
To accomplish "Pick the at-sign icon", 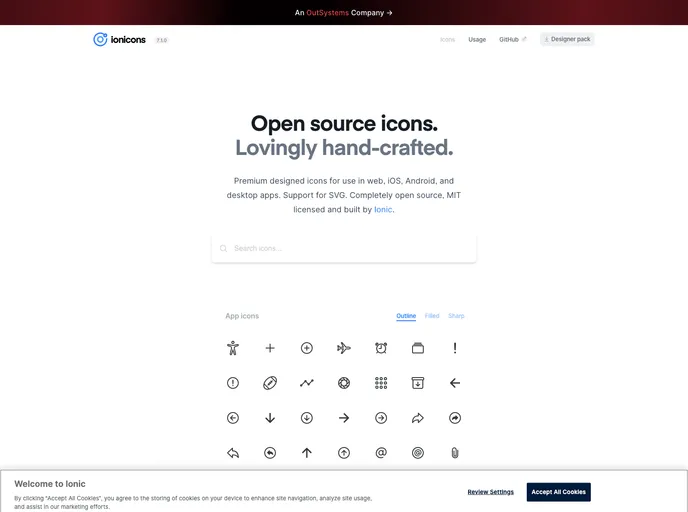I will [381, 453].
